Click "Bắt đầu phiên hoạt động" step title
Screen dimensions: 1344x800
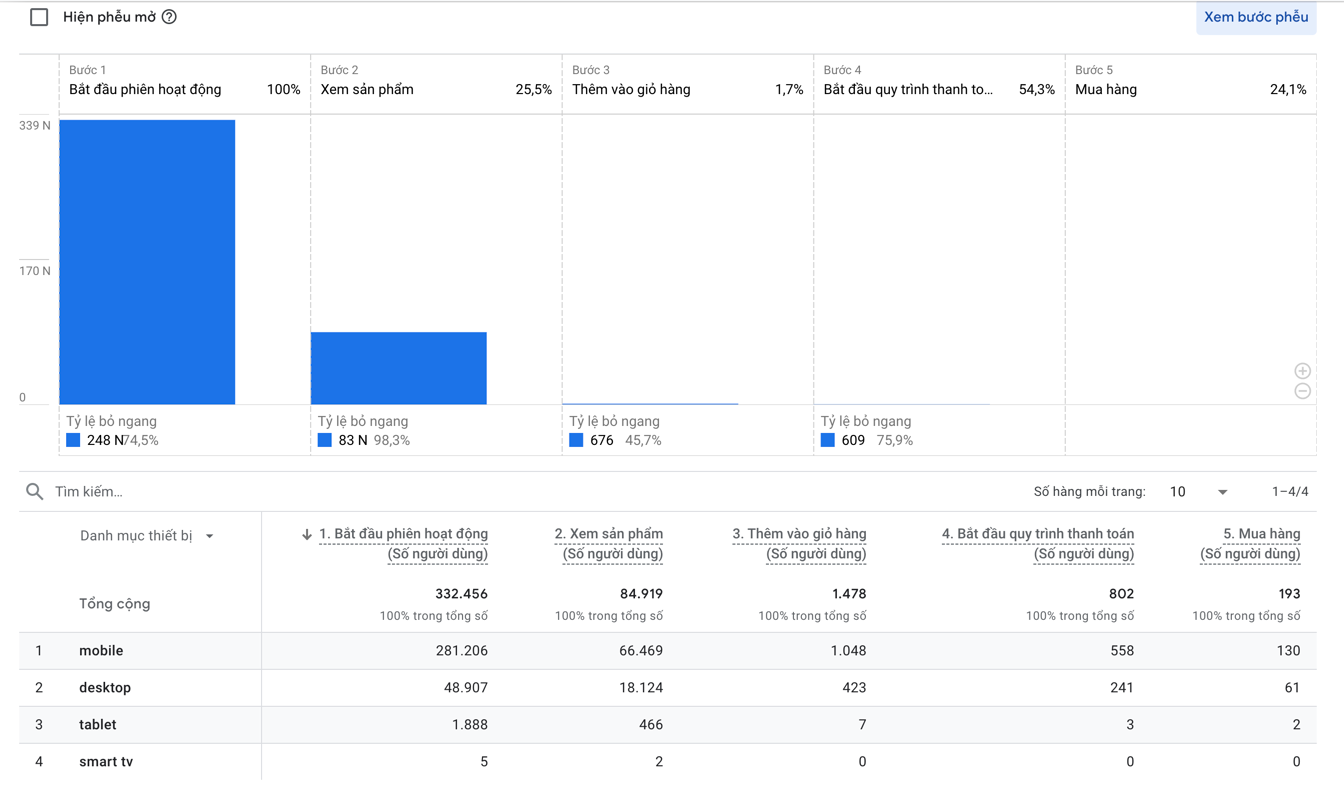[145, 89]
